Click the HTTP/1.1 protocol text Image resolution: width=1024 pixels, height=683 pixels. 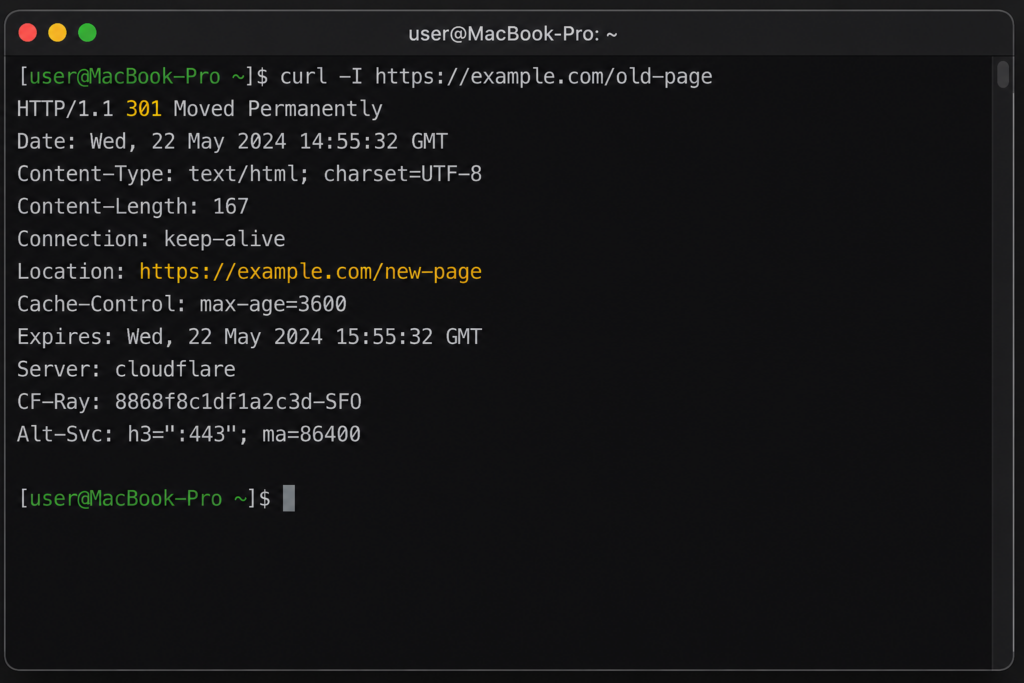(x=65, y=109)
